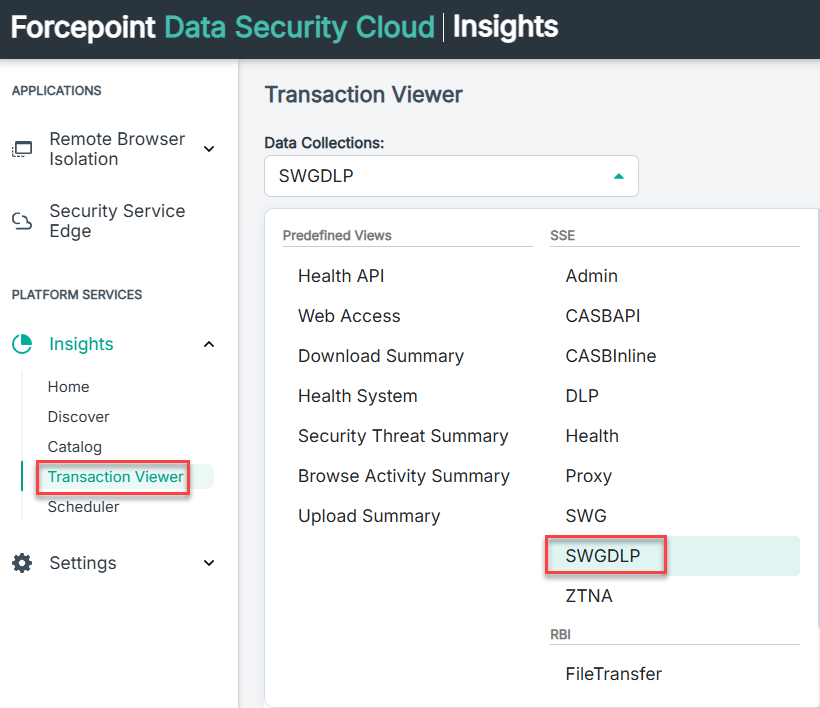Go to Insights Home page
Image resolution: width=820 pixels, height=708 pixels.
[68, 387]
